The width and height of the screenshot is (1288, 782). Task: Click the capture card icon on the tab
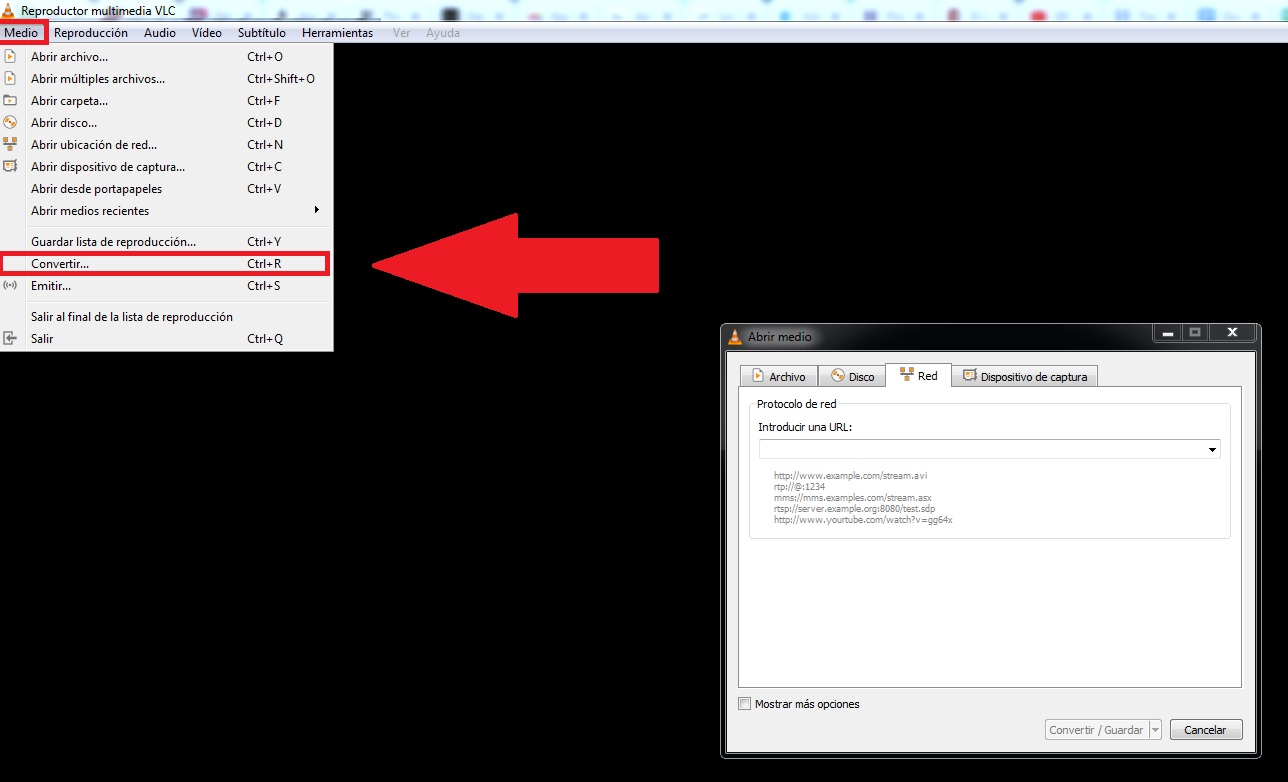[x=970, y=376]
